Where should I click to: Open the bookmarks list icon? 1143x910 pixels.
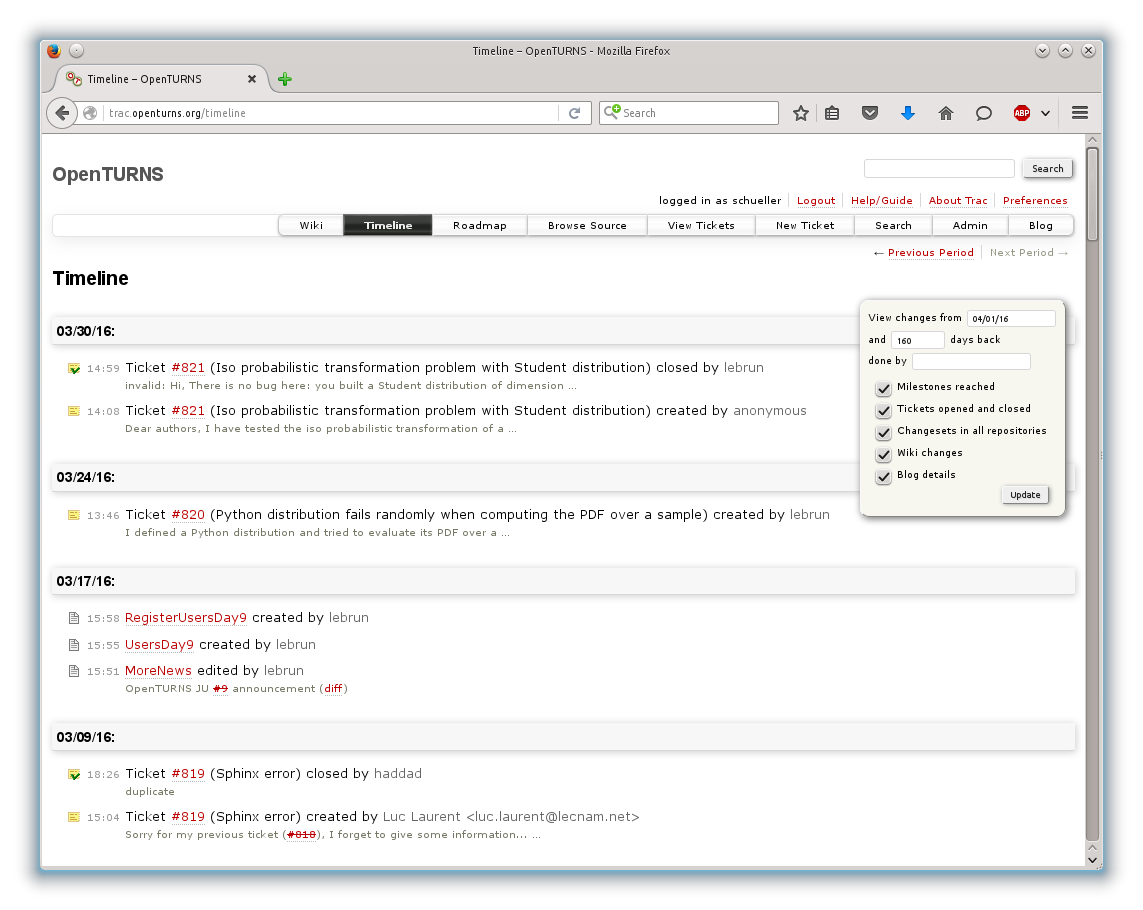point(832,113)
